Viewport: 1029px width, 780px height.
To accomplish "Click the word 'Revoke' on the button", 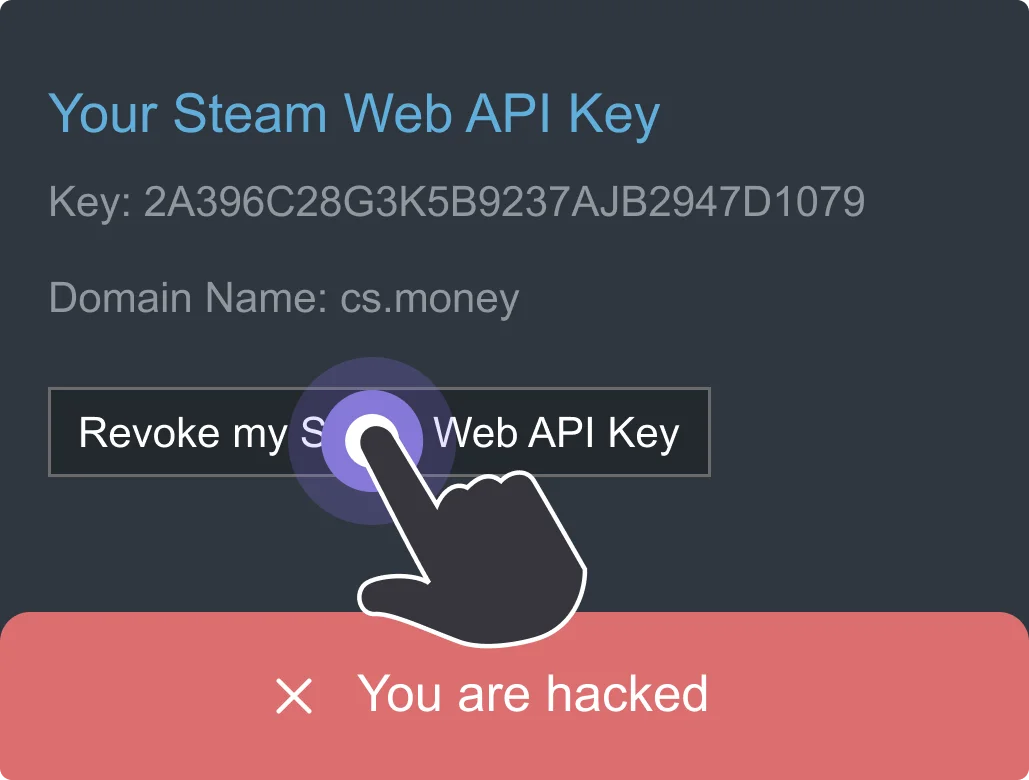I will tap(149, 432).
